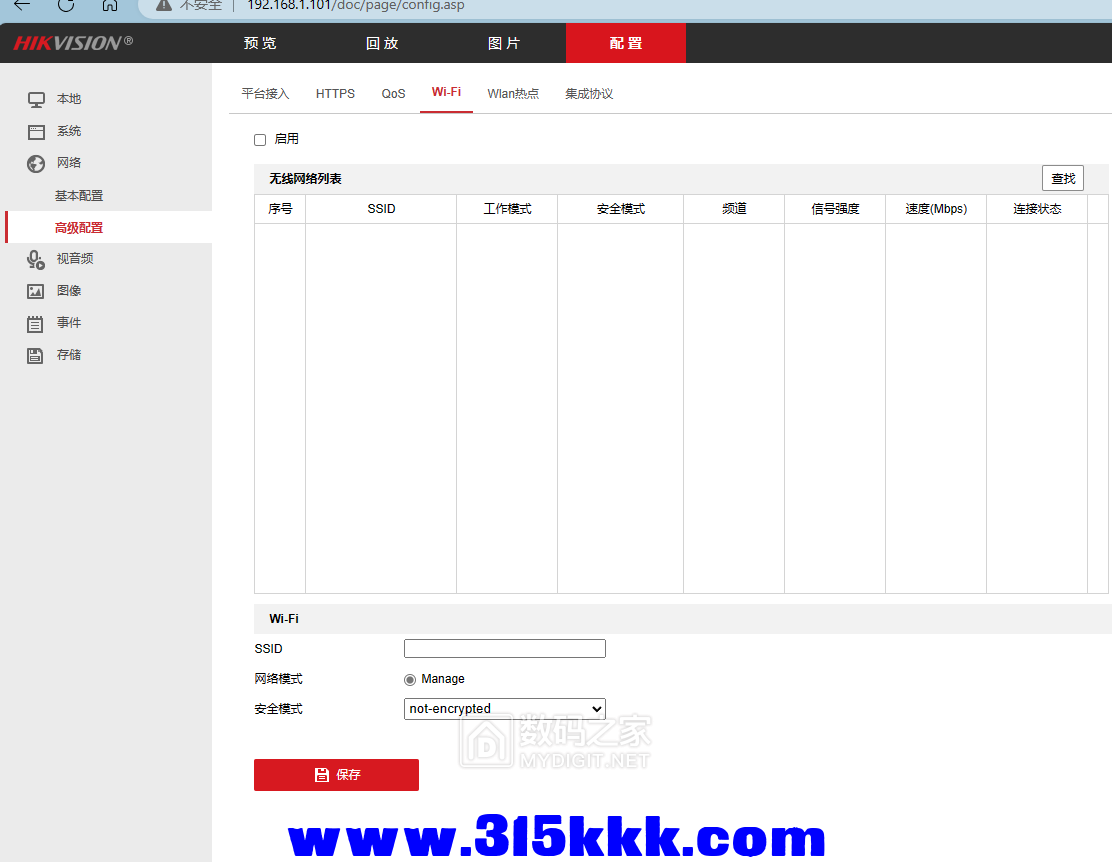Click into the SSID input field

pyautogui.click(x=505, y=648)
